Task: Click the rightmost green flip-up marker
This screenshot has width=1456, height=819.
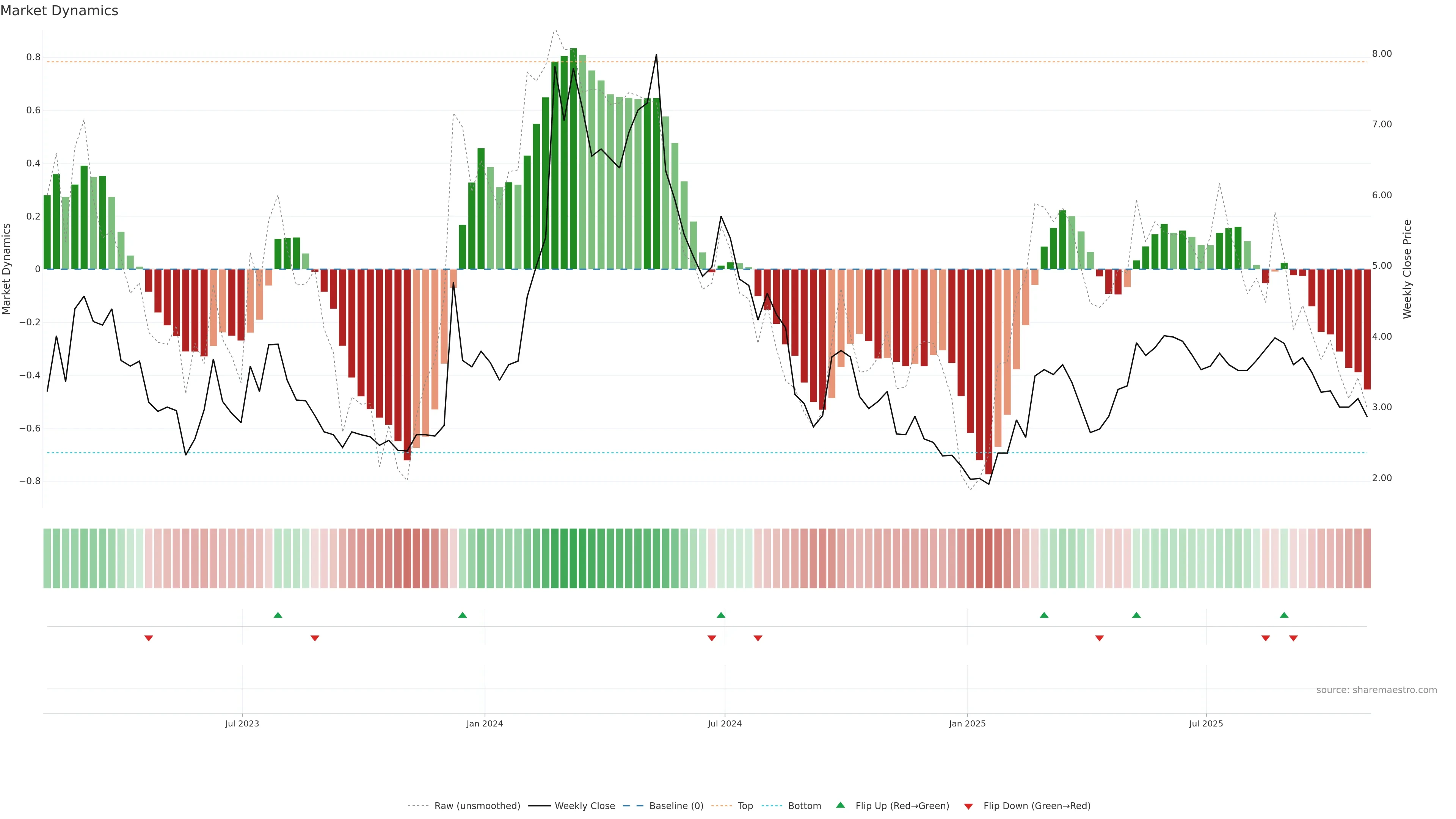Action: [1284, 615]
